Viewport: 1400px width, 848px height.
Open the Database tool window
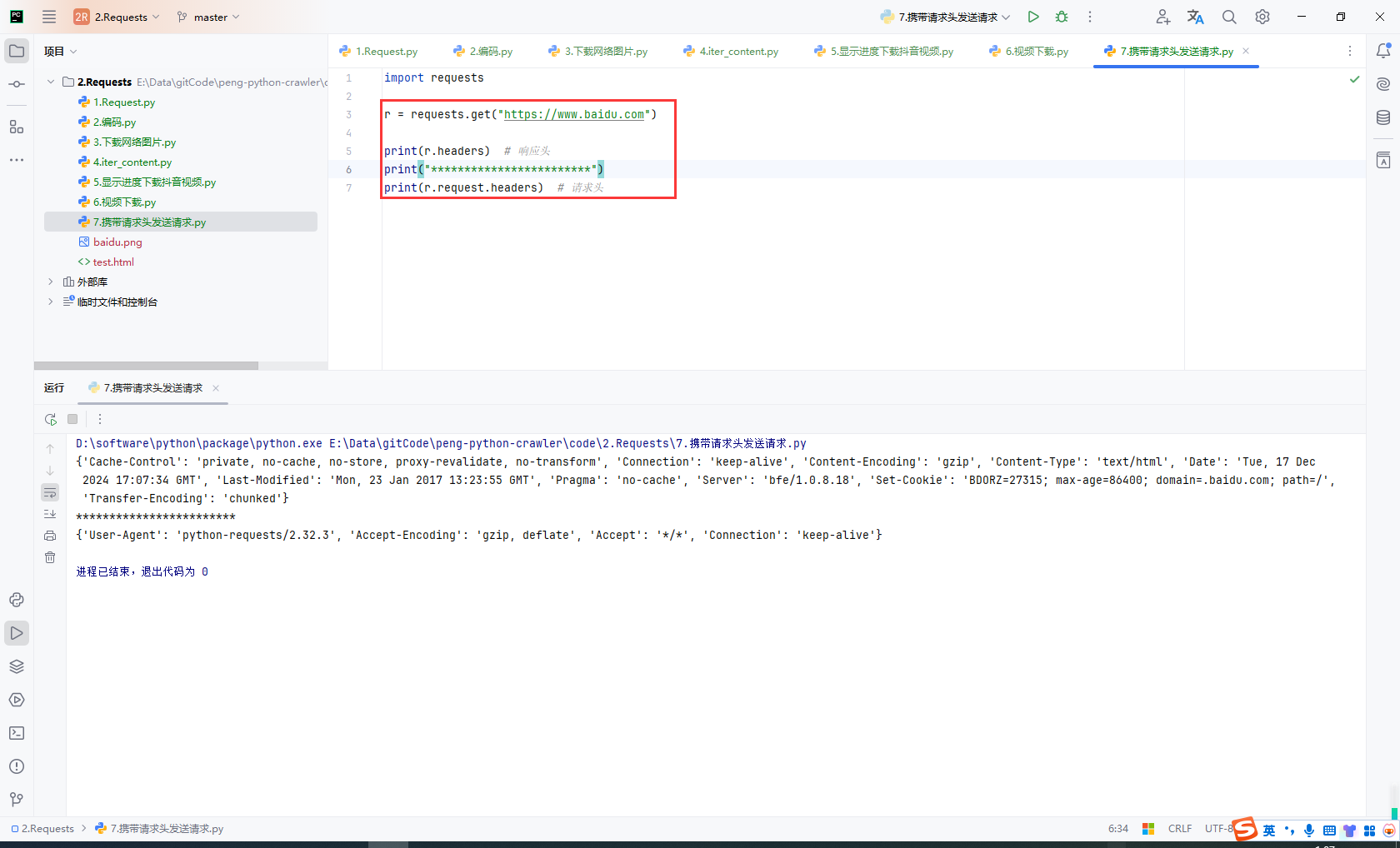[1383, 117]
